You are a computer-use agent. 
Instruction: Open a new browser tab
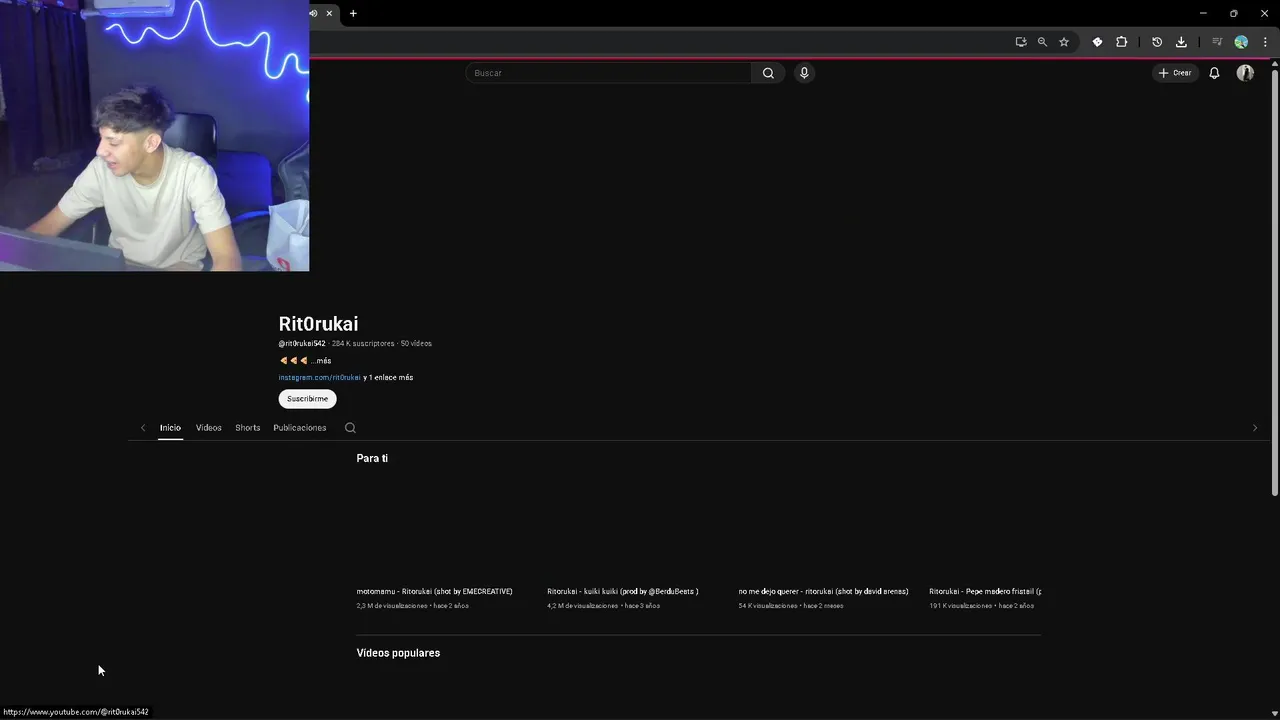tap(353, 13)
